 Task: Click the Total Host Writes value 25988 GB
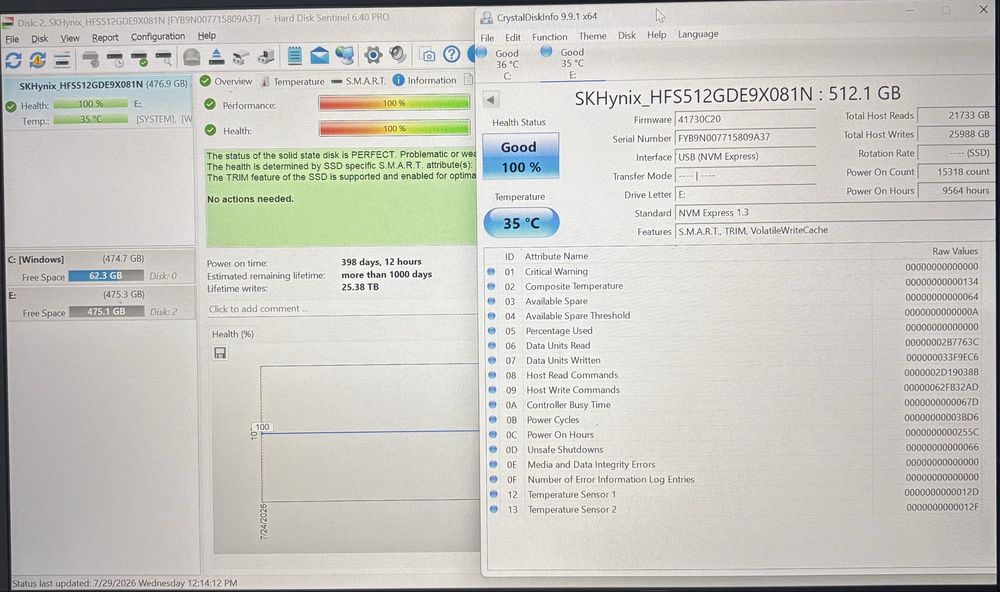(x=955, y=134)
